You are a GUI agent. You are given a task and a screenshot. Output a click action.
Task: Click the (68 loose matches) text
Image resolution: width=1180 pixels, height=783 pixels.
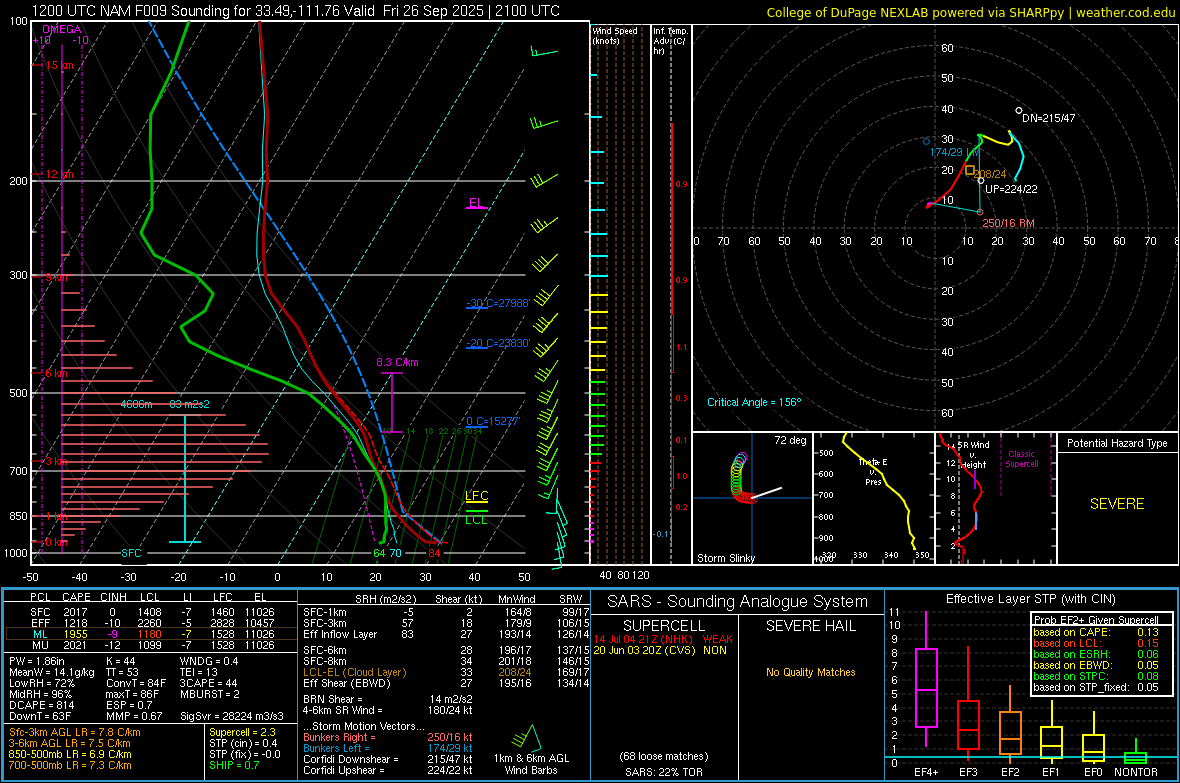tap(664, 756)
